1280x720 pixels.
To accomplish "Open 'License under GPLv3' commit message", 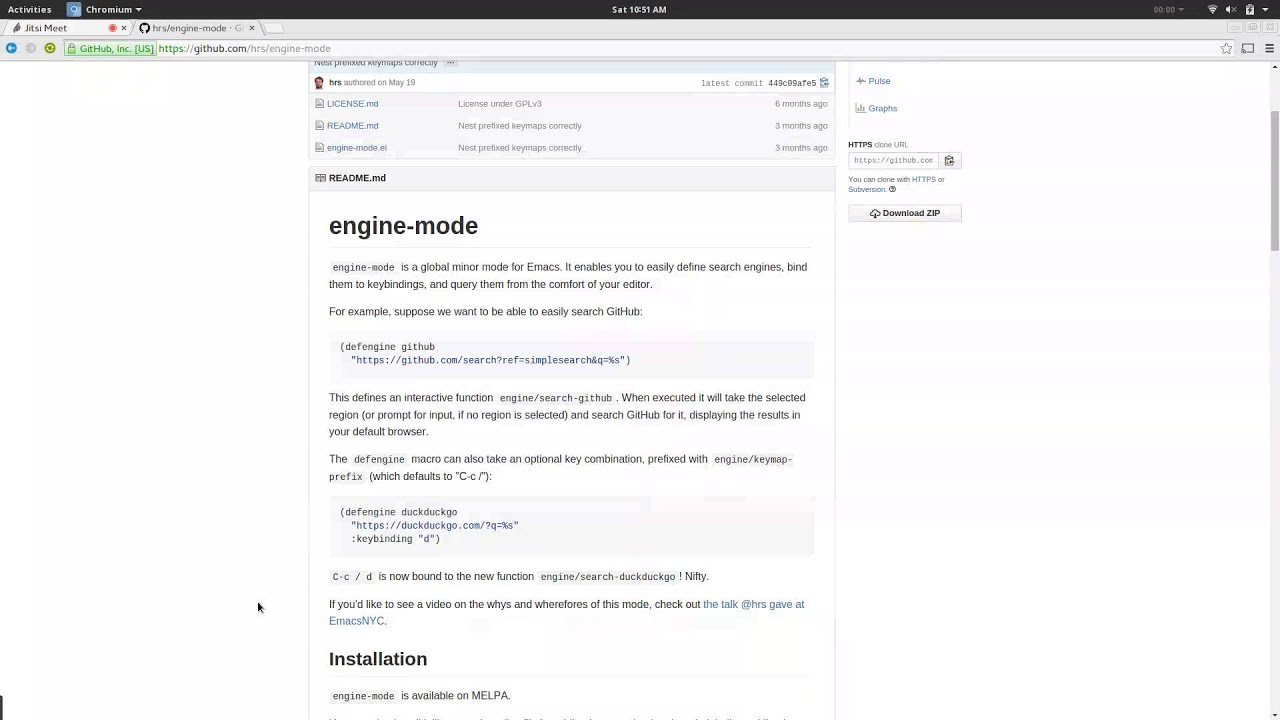I will click(500, 104).
